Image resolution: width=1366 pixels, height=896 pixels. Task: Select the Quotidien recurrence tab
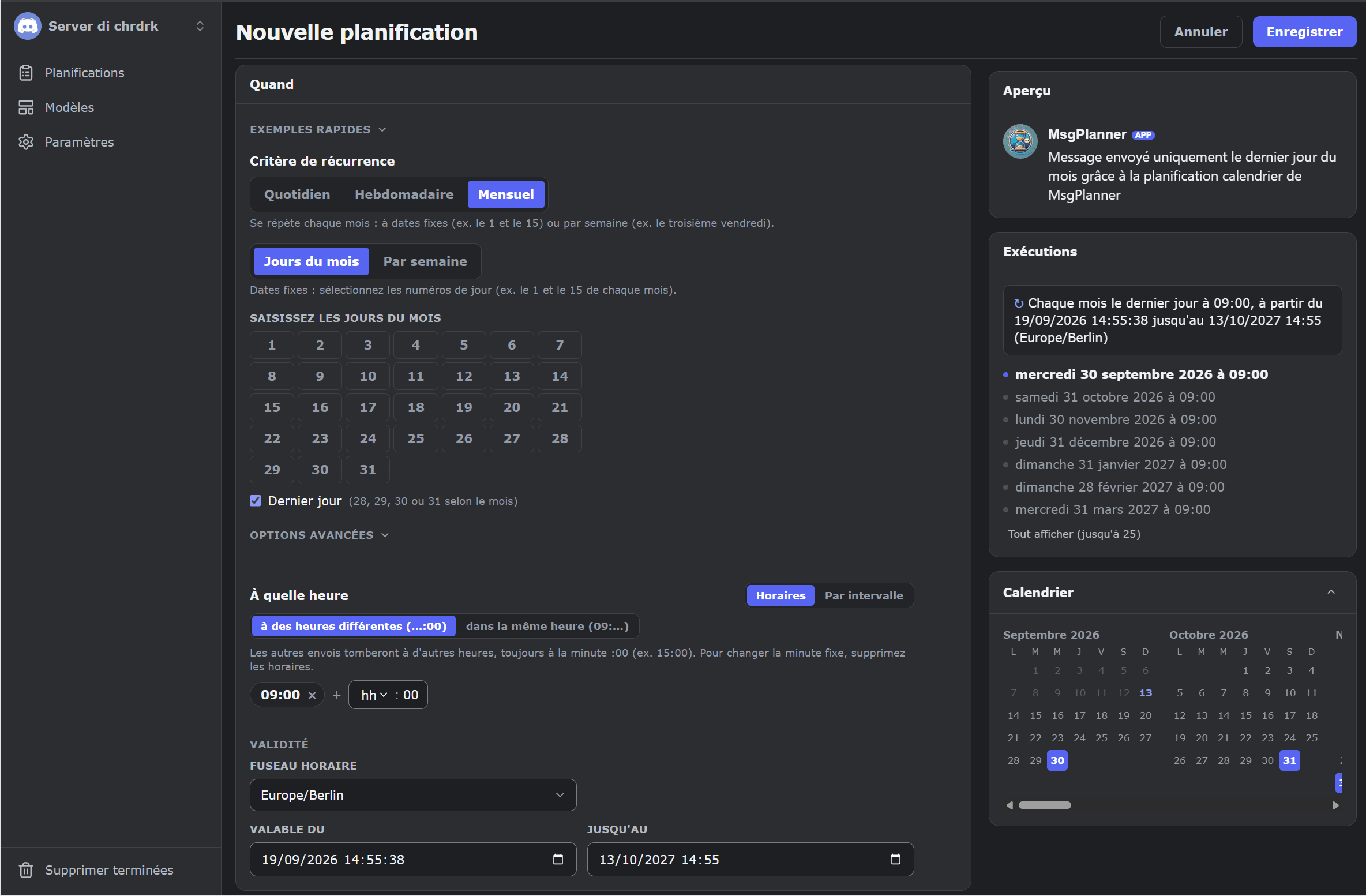(297, 194)
